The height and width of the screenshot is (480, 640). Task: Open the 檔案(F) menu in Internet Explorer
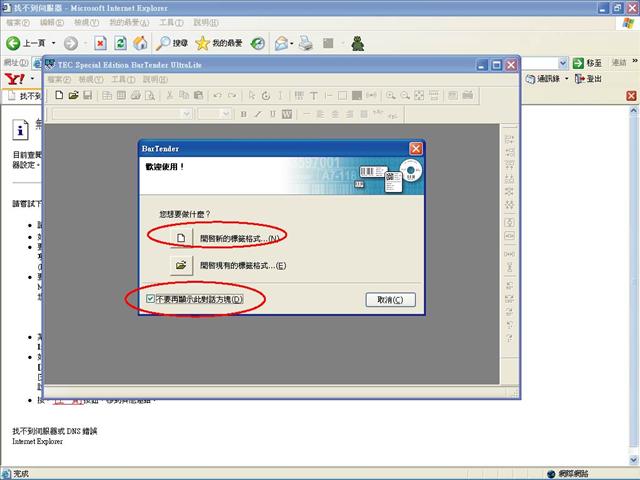click(18, 22)
